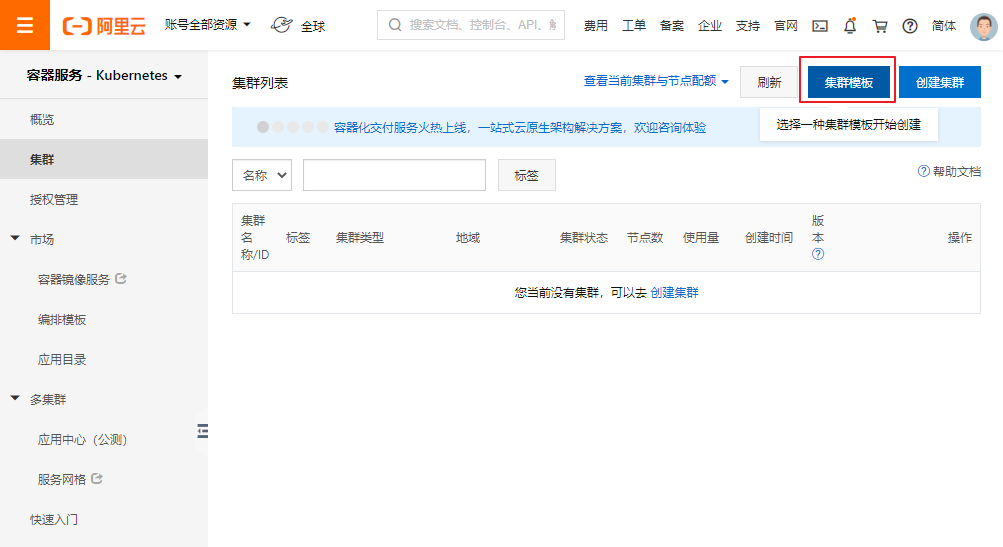
Task: Open 费用 in the top navigation
Action: 596,26
